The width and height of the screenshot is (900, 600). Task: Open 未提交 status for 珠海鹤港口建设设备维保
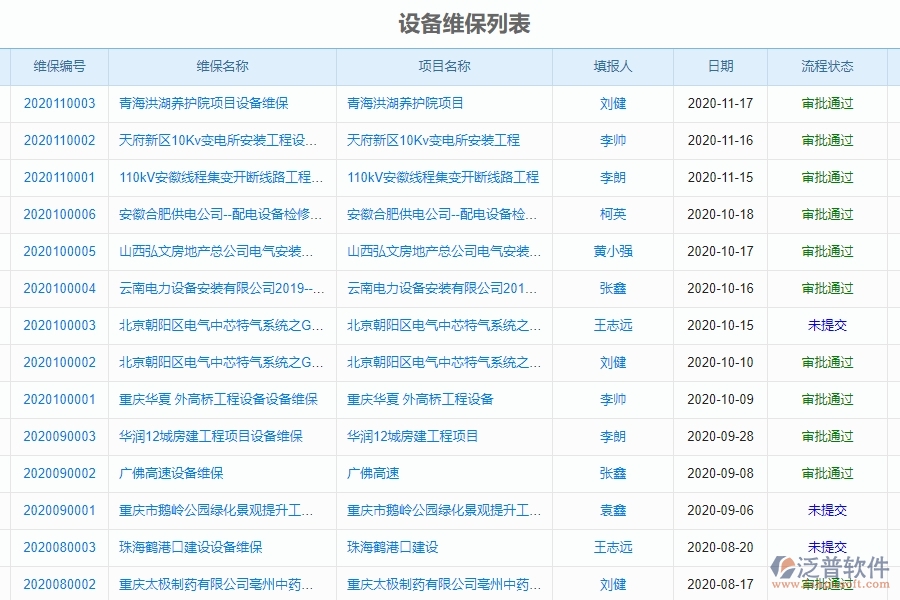pos(828,547)
